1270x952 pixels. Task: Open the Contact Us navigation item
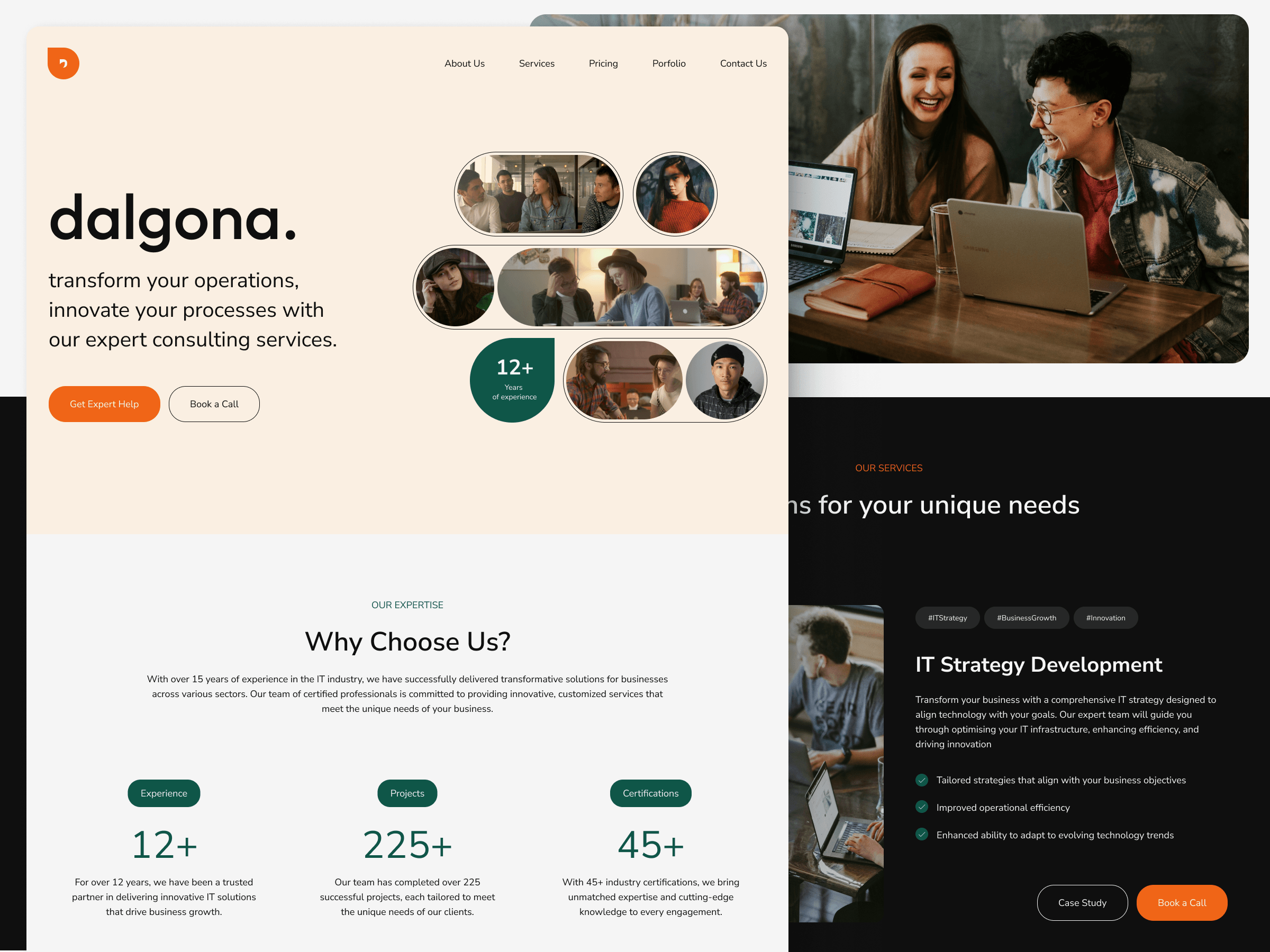744,64
